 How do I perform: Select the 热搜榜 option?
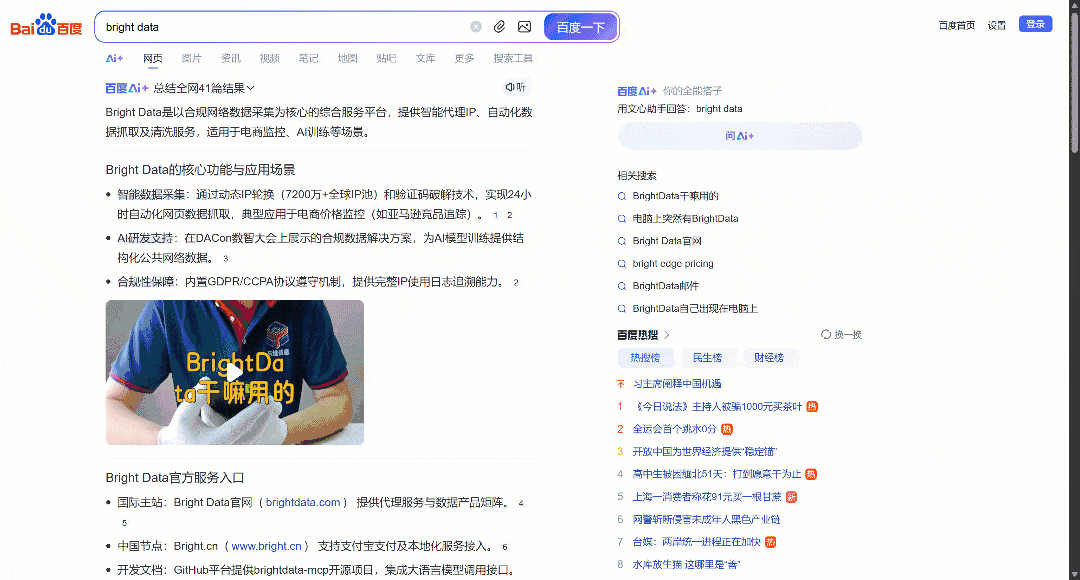[645, 357]
